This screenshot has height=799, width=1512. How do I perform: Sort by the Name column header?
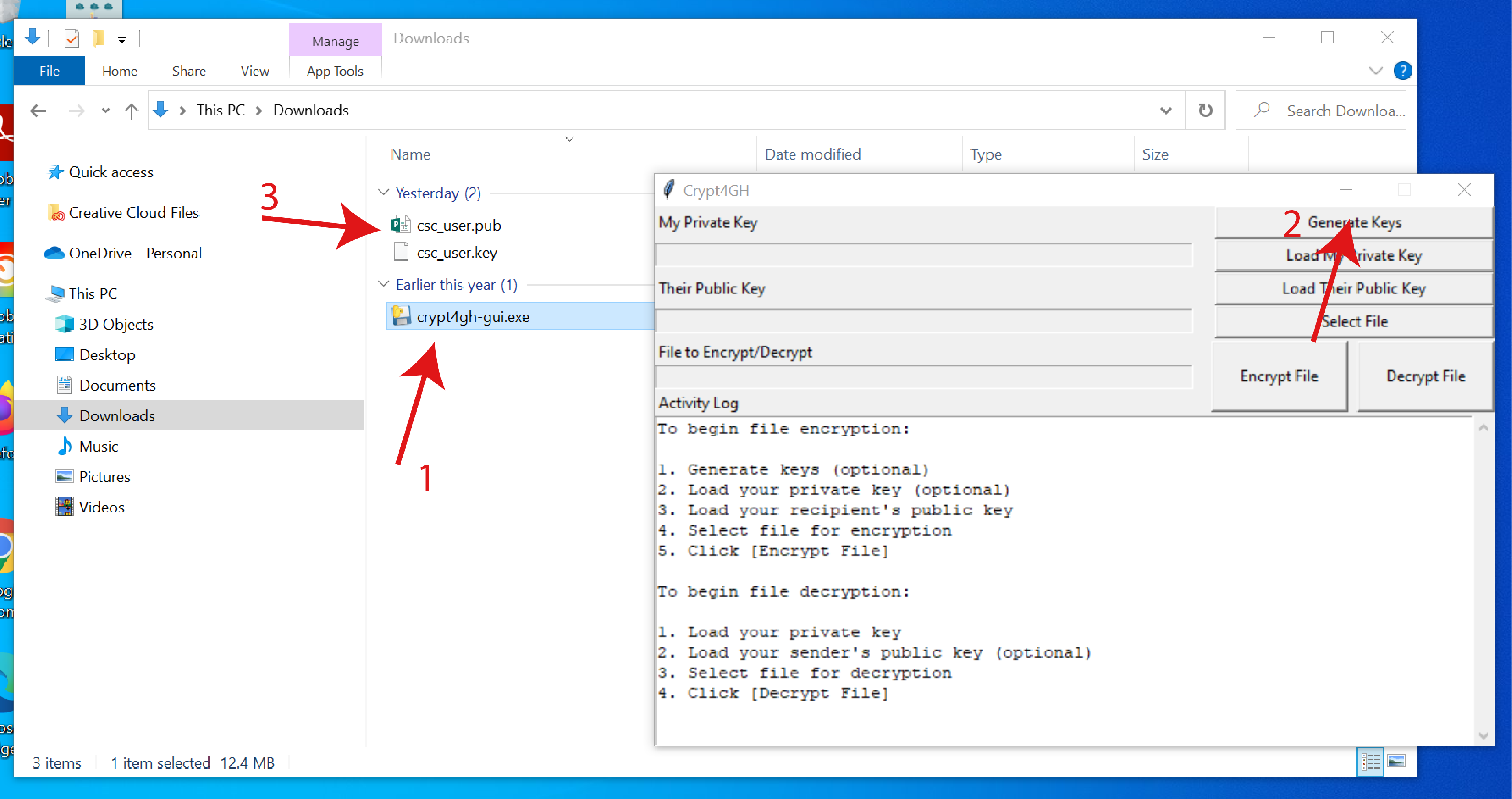click(411, 154)
